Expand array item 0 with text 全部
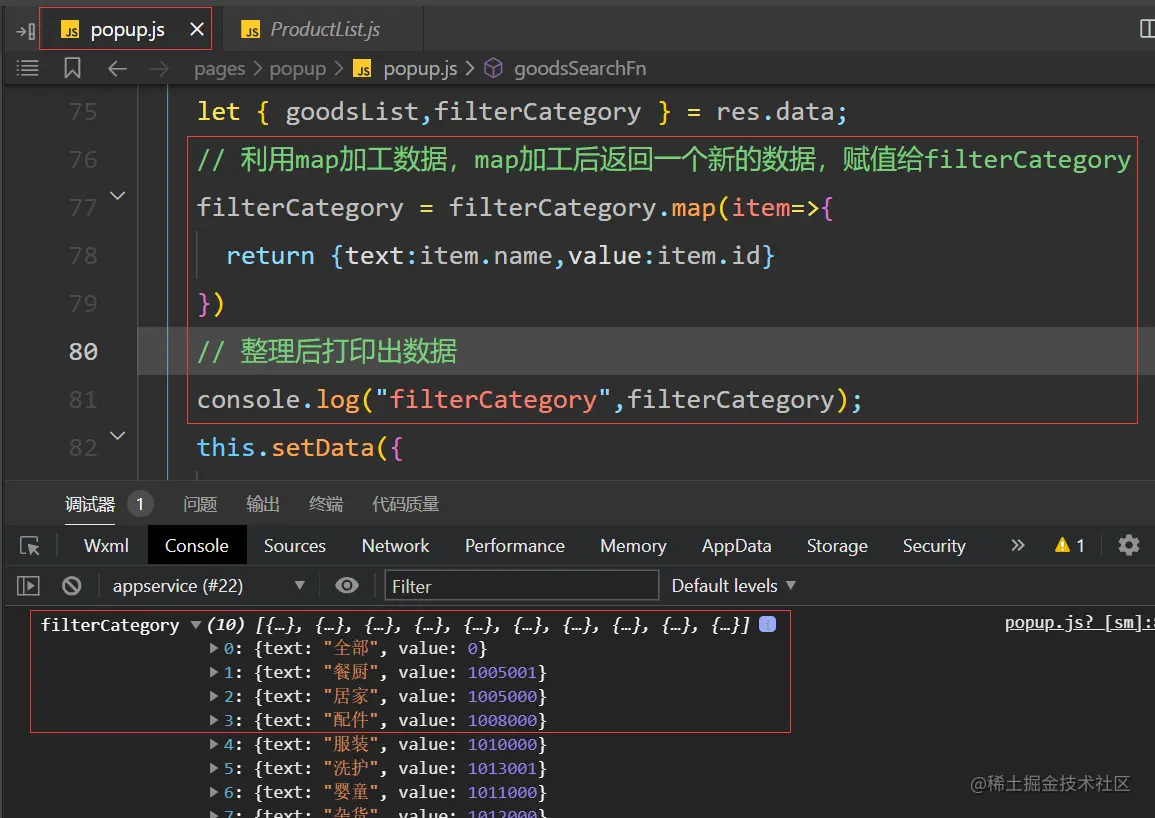This screenshot has width=1155, height=818. tap(214, 649)
